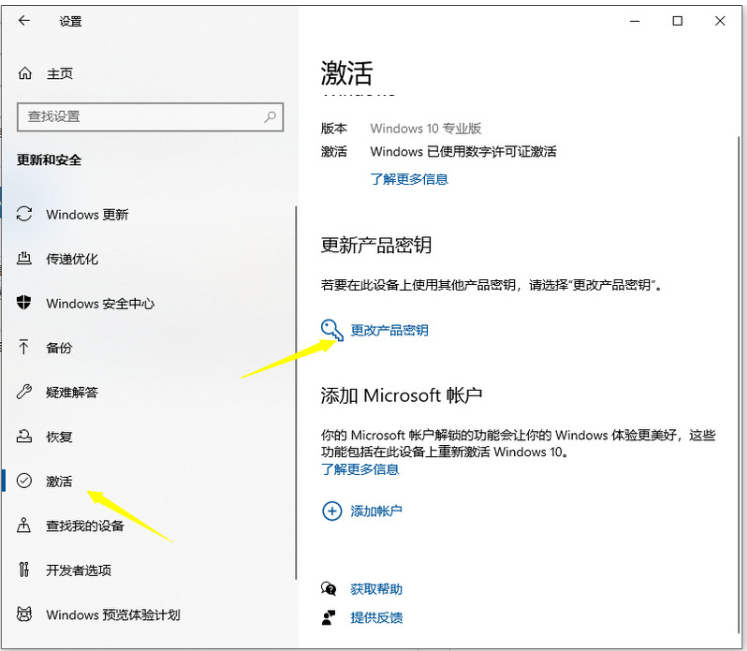Open 传递优化 settings page

tap(72, 259)
